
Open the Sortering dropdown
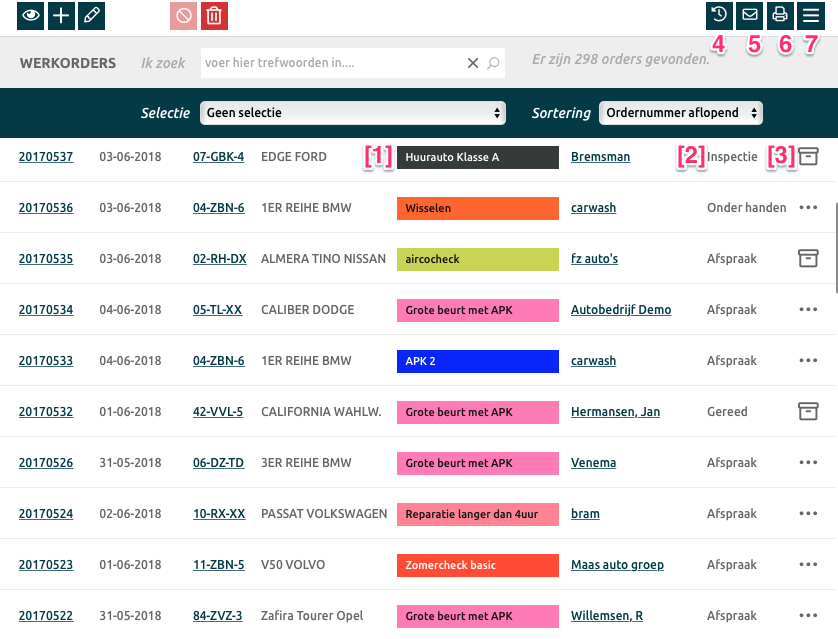680,113
